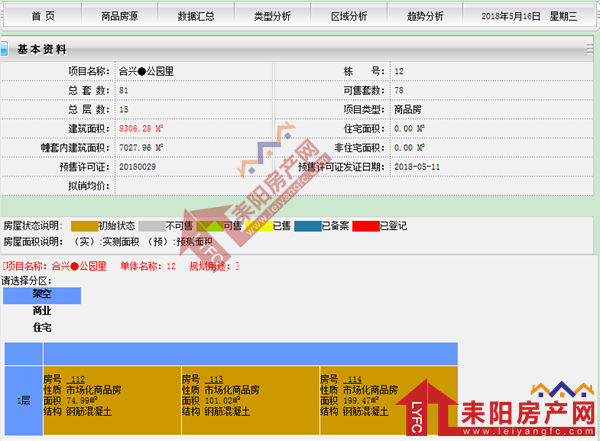Viewport: 600px width, 441px height.
Task: Click the 面积 101.02㎡ text of room 113
Action: [211, 401]
